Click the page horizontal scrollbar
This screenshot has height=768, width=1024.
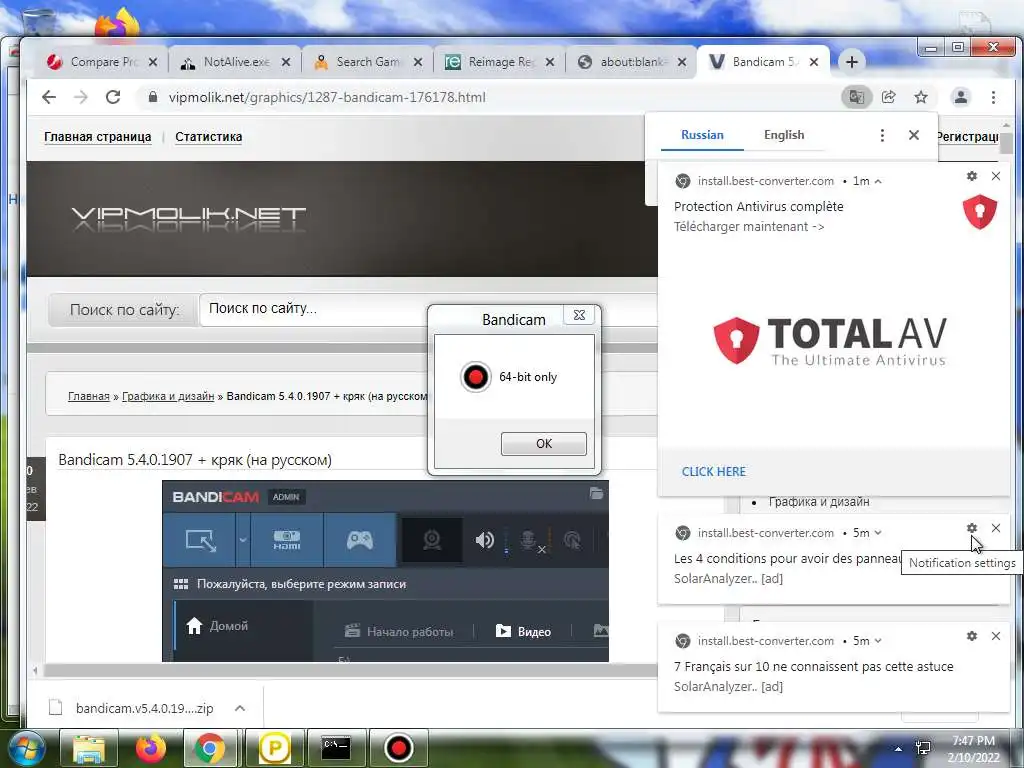click(349, 670)
